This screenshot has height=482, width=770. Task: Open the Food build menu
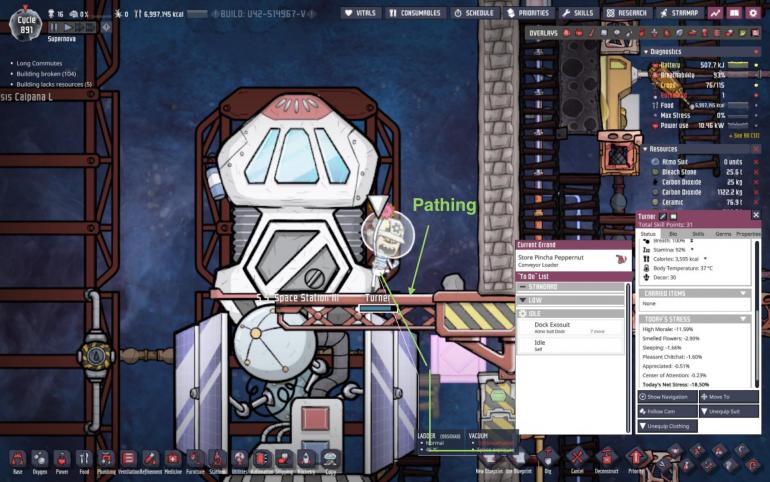84,462
